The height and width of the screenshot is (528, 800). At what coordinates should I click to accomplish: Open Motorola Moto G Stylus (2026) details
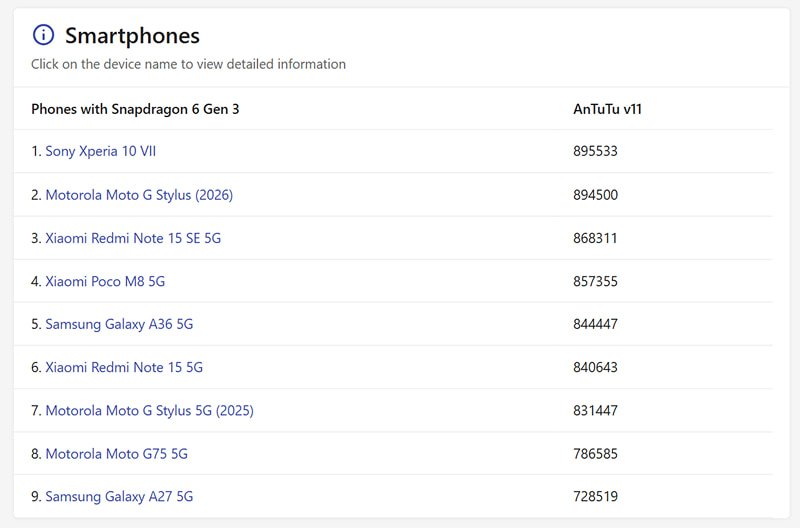(x=139, y=195)
